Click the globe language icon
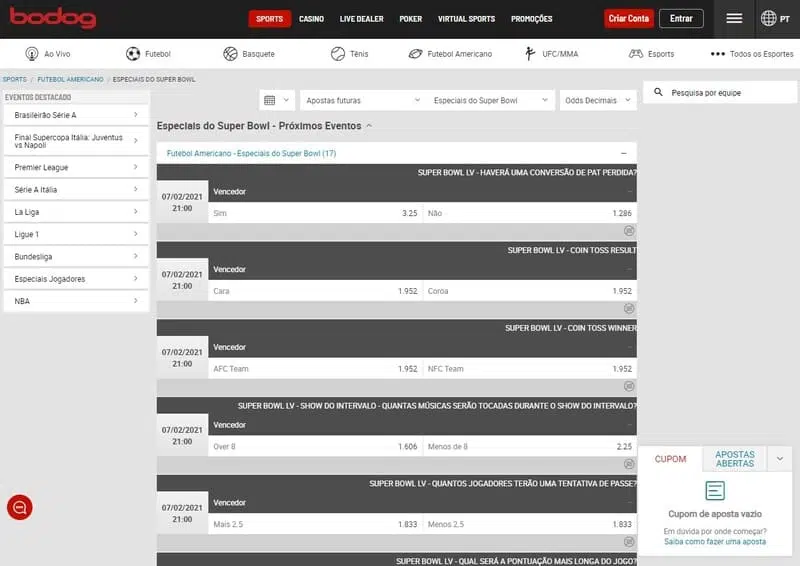800x566 pixels. click(x=768, y=18)
